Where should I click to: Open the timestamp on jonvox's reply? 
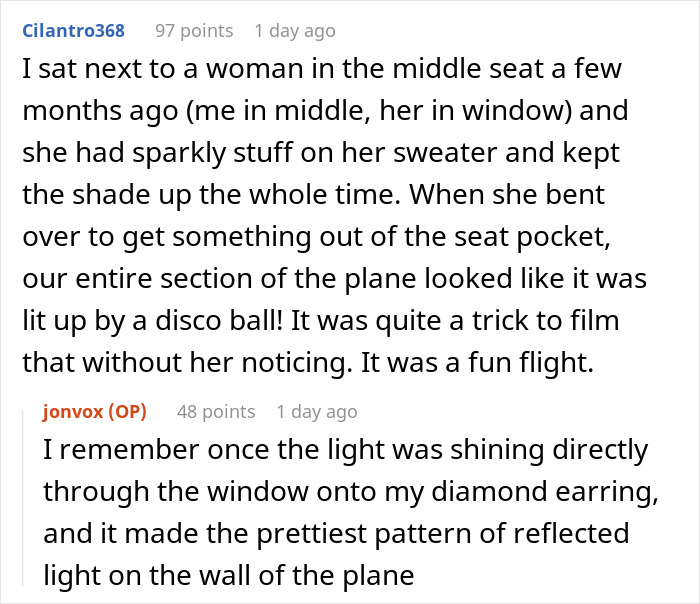tap(317, 411)
